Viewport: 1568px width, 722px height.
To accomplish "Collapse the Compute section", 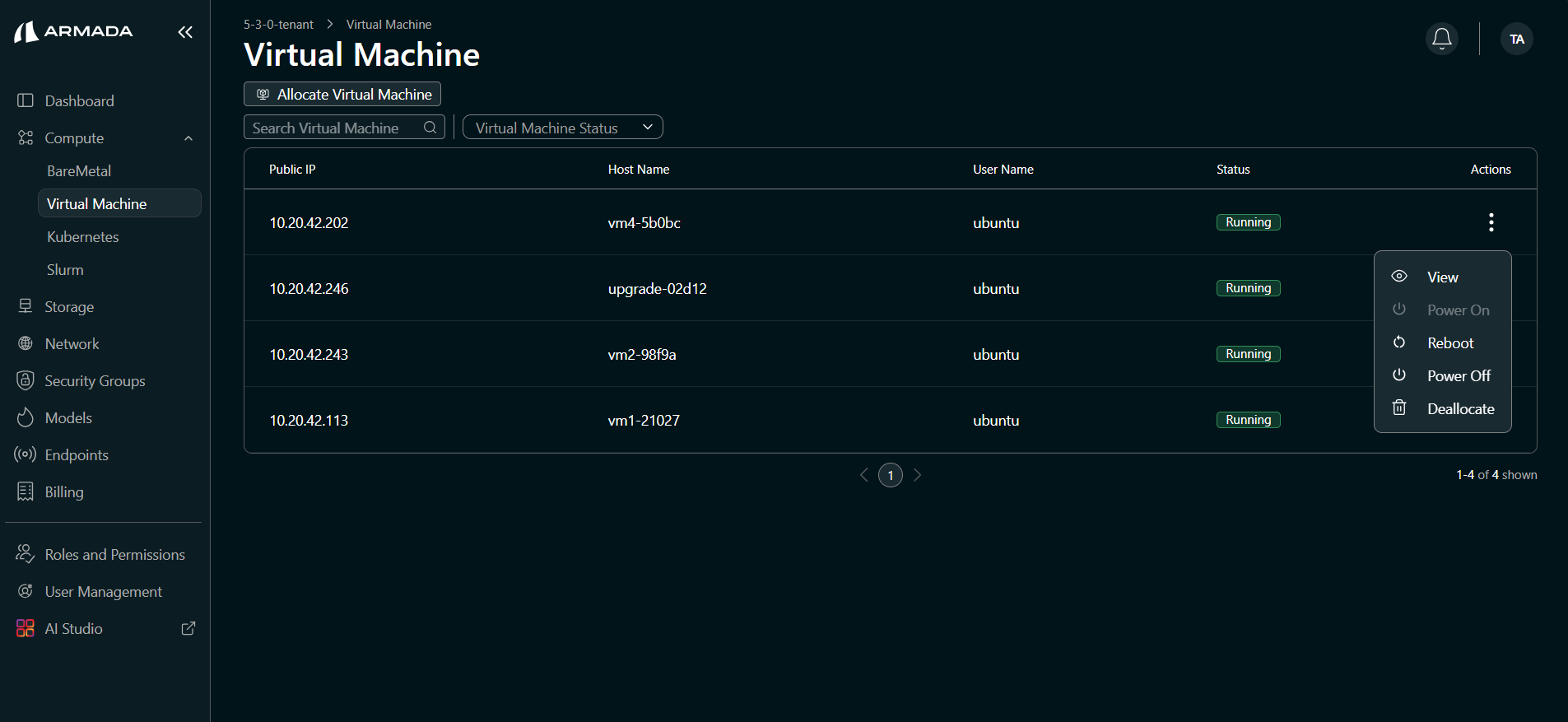I will pos(188,138).
